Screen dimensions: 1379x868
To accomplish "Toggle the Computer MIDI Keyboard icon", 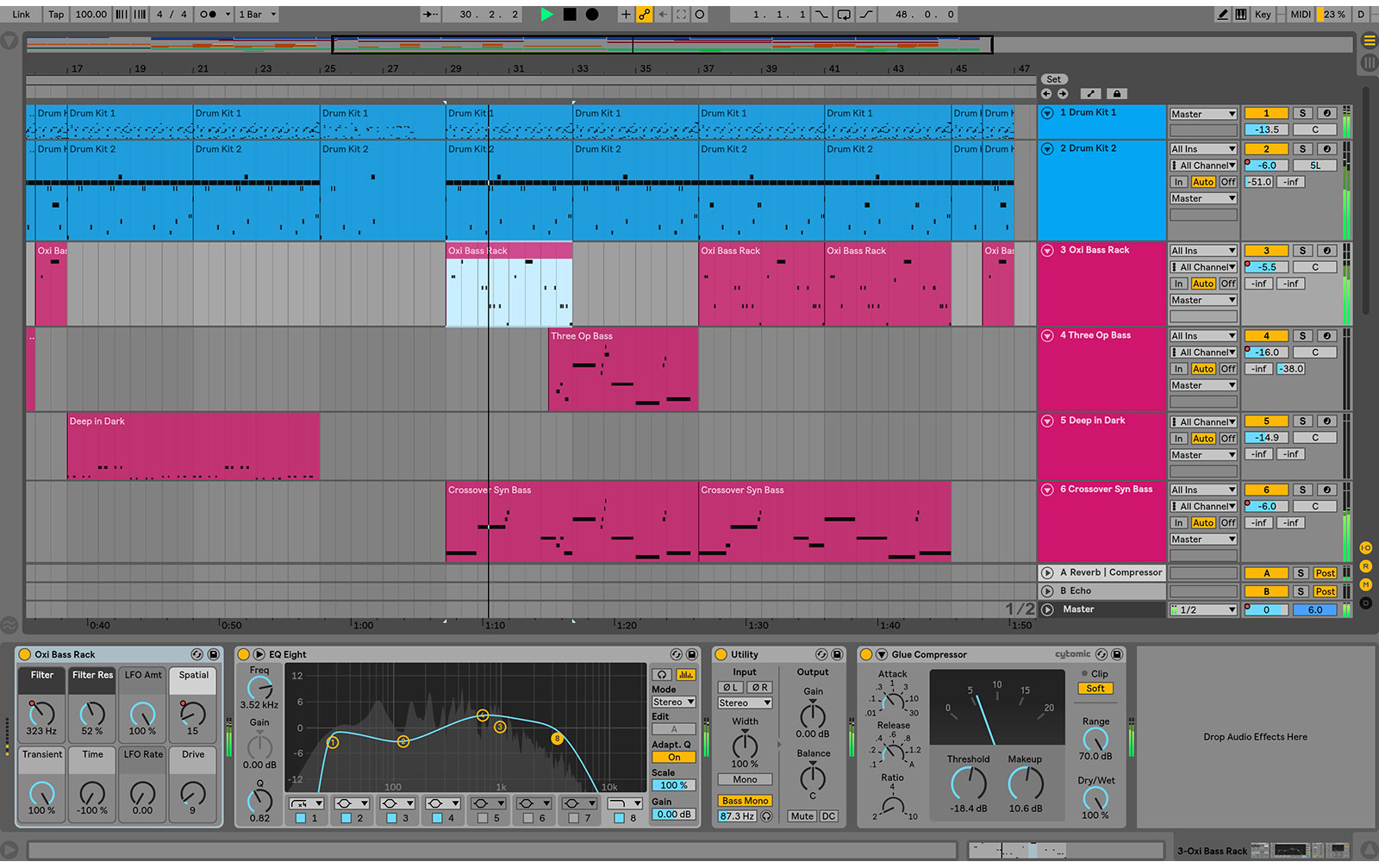I will coord(1241,15).
